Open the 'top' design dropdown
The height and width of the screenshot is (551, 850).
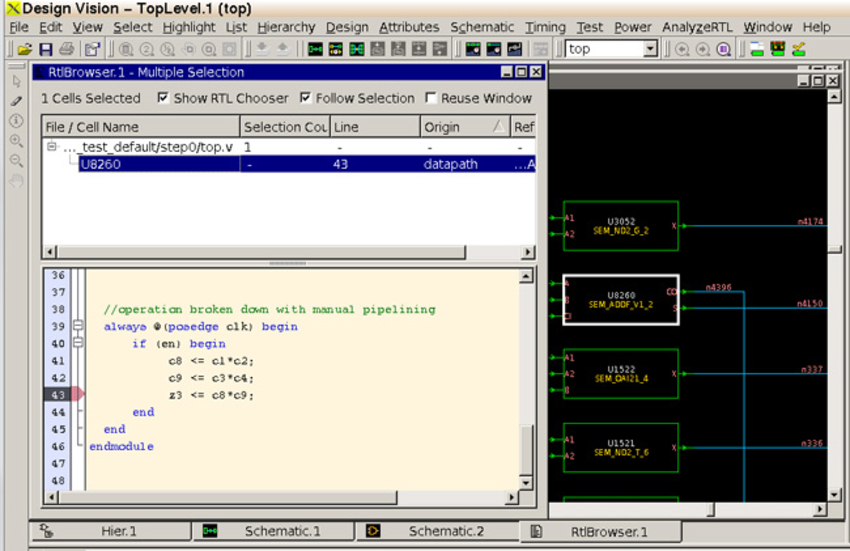point(649,48)
